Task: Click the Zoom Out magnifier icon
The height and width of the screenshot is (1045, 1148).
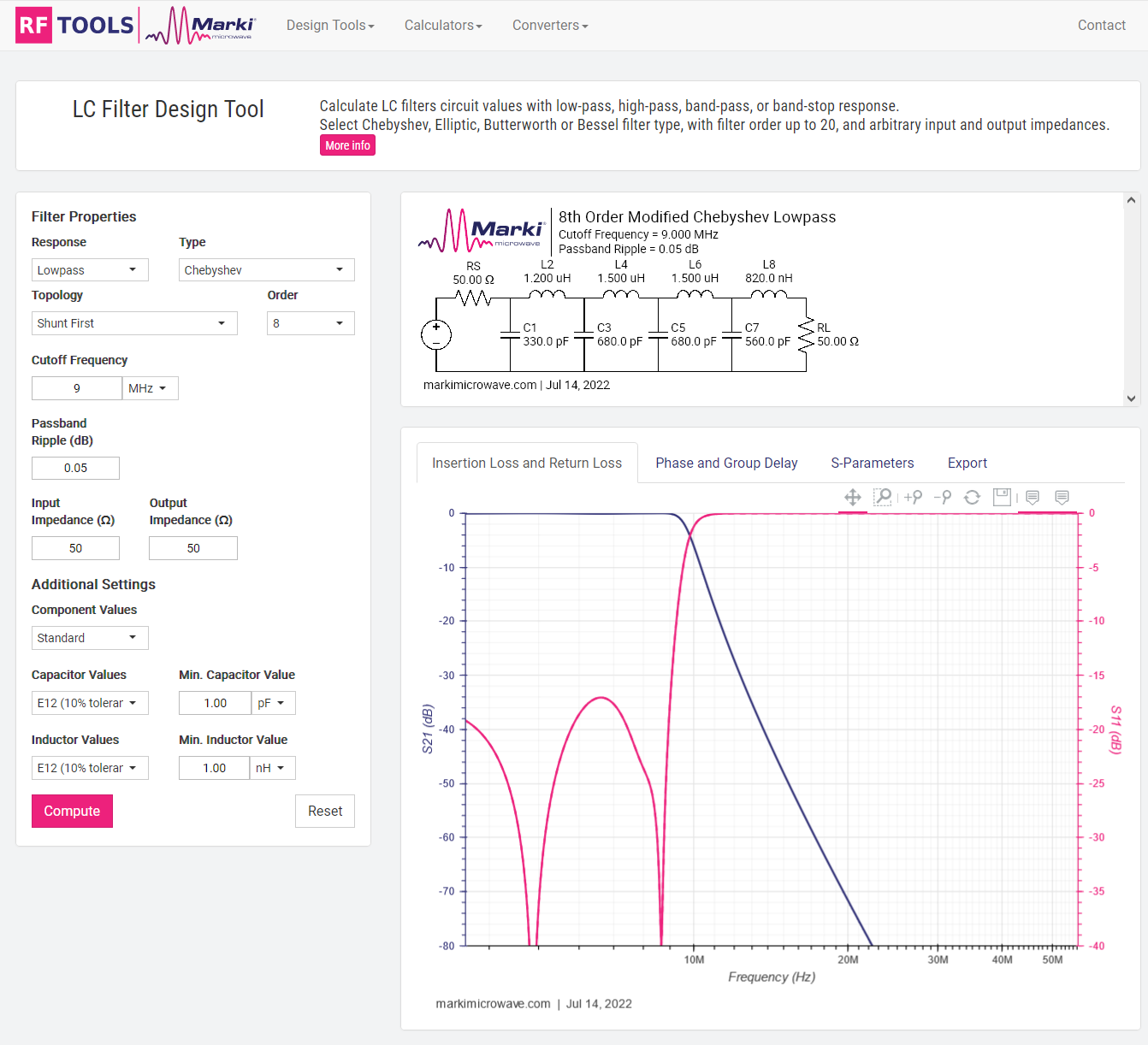Action: 943,498
